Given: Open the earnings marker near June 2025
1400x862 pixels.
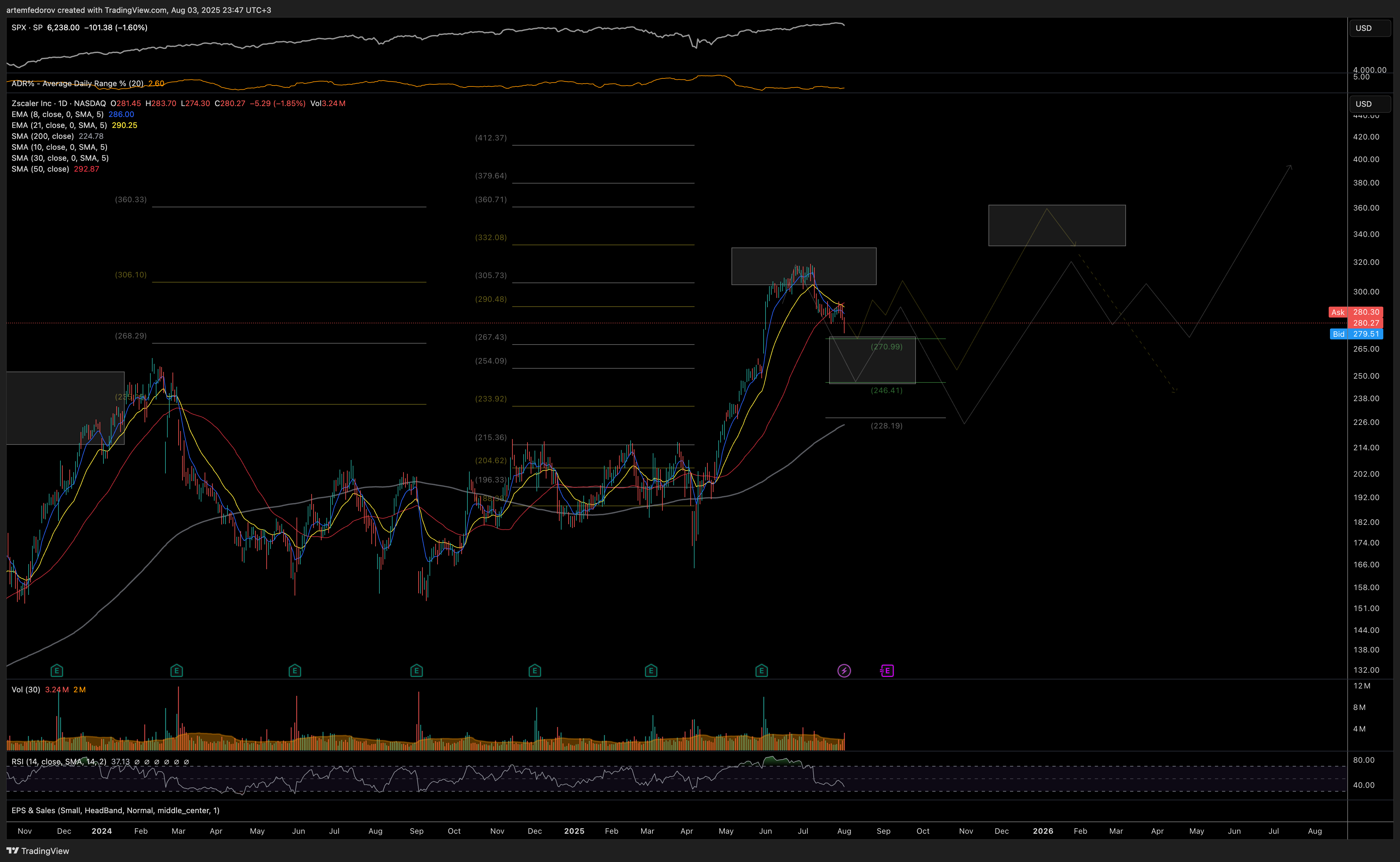Looking at the screenshot, I should point(762,670).
